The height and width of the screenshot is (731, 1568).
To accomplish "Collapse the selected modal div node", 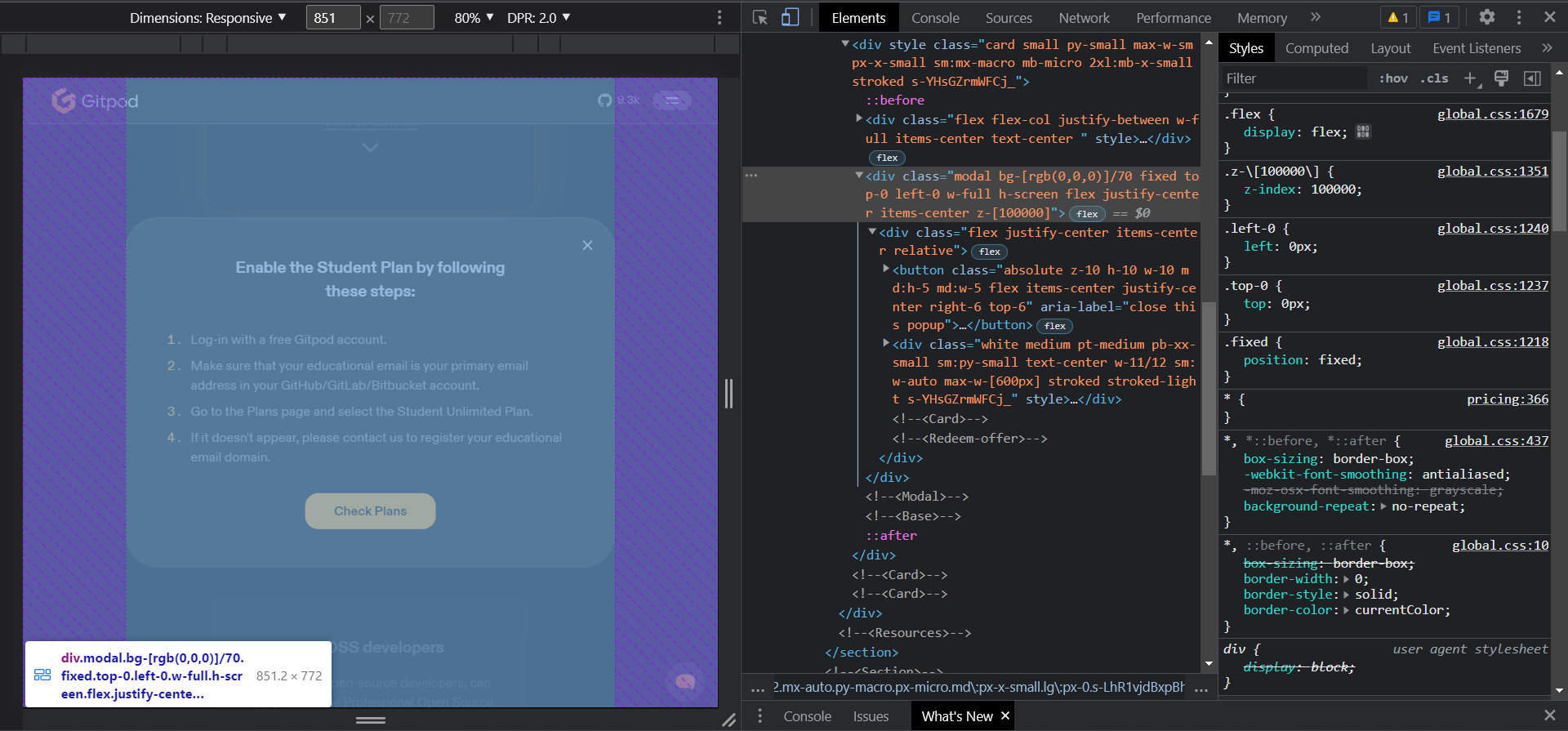I will (x=859, y=176).
